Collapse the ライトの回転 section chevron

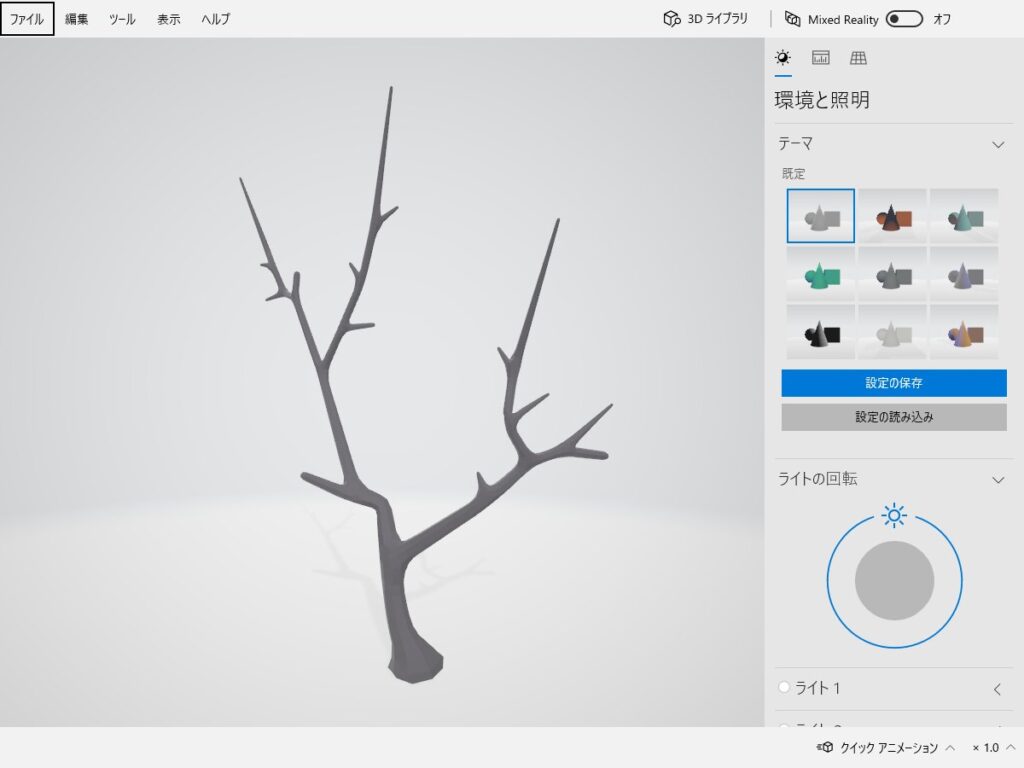tap(997, 480)
